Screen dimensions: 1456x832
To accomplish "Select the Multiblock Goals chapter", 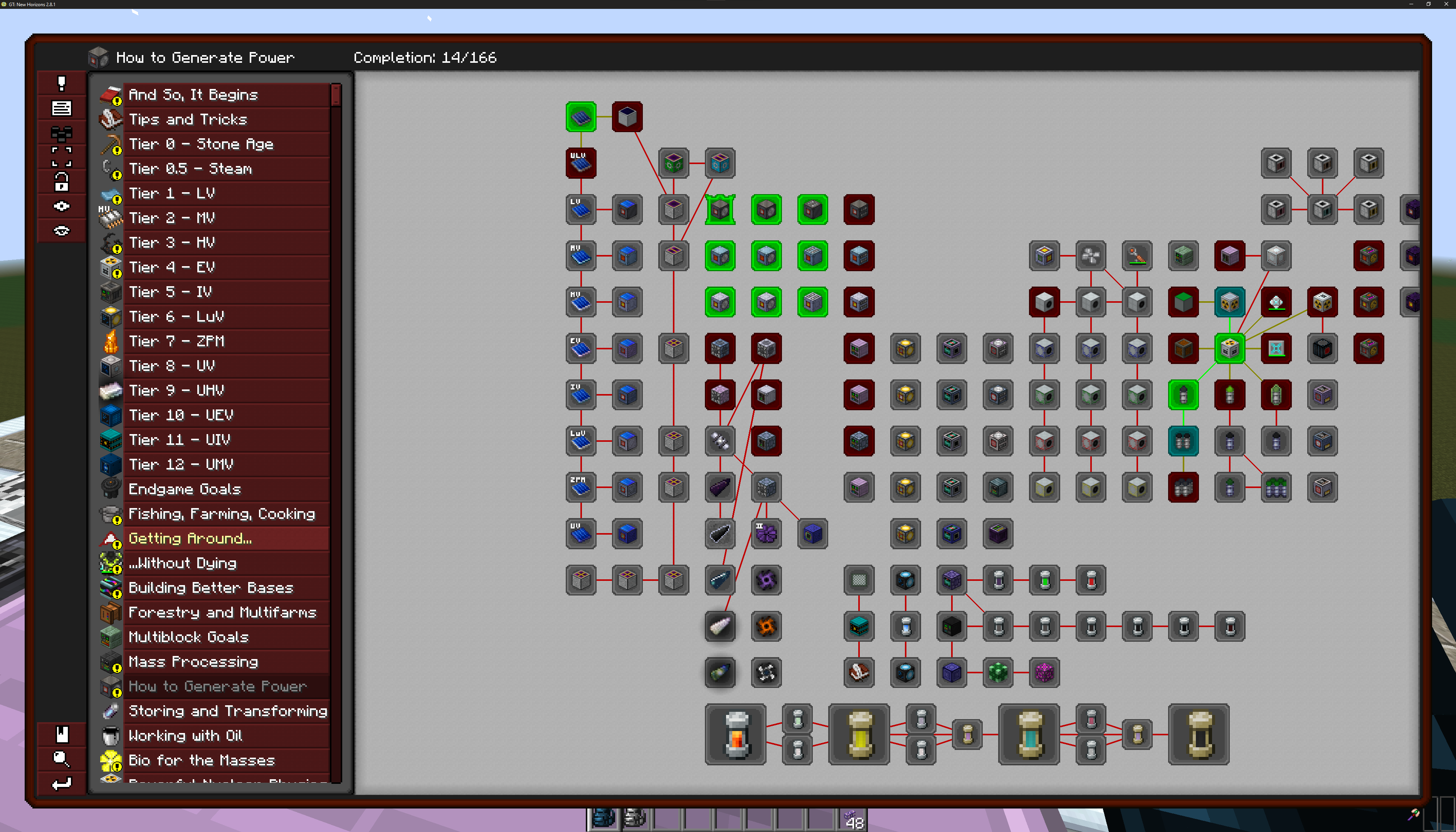I will coord(188,637).
